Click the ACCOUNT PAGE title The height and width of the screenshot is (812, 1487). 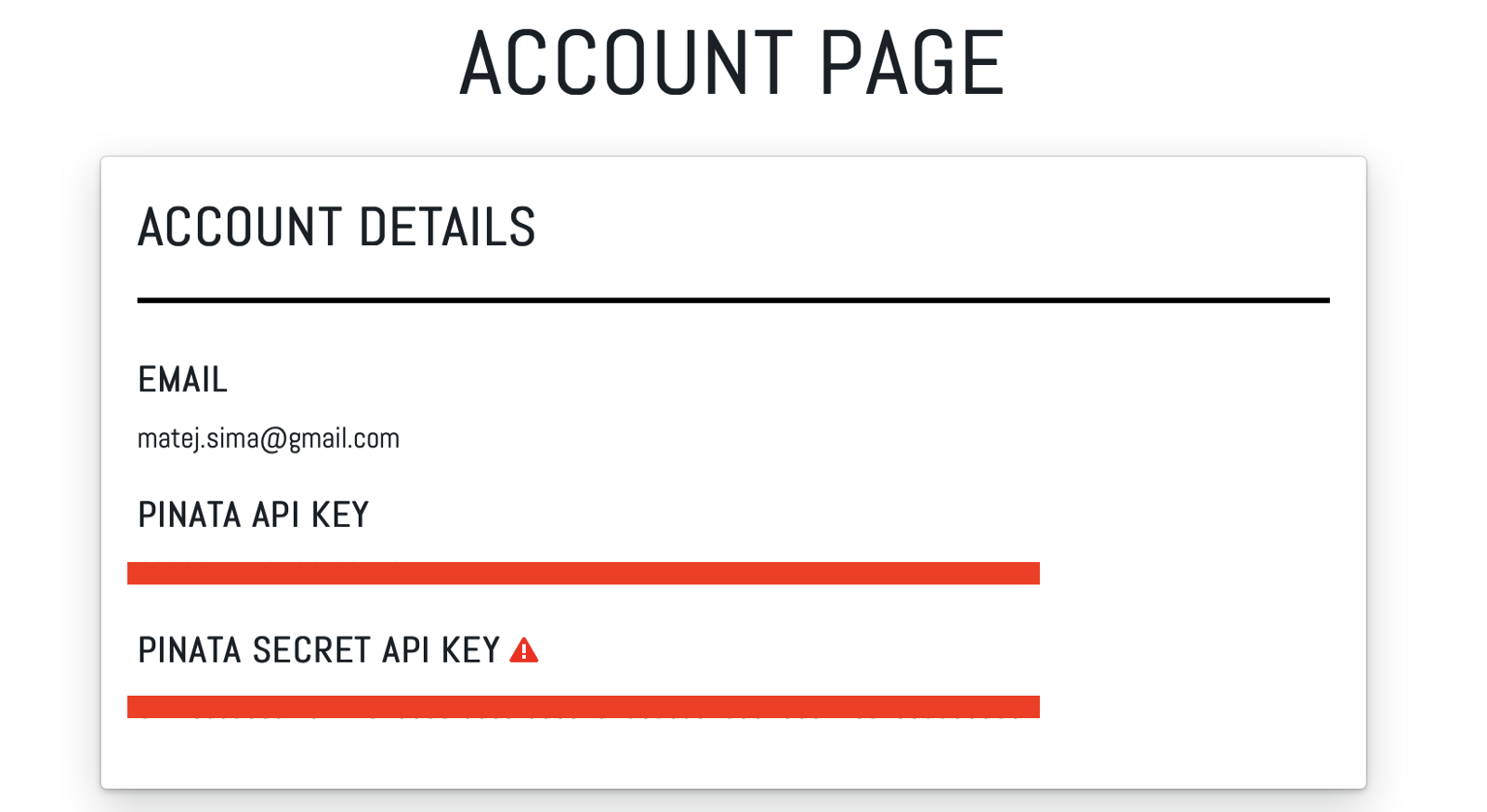pyautogui.click(x=732, y=63)
